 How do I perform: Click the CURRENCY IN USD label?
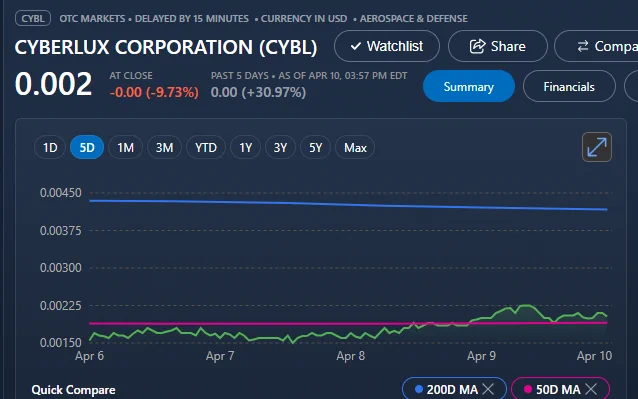[304, 19]
